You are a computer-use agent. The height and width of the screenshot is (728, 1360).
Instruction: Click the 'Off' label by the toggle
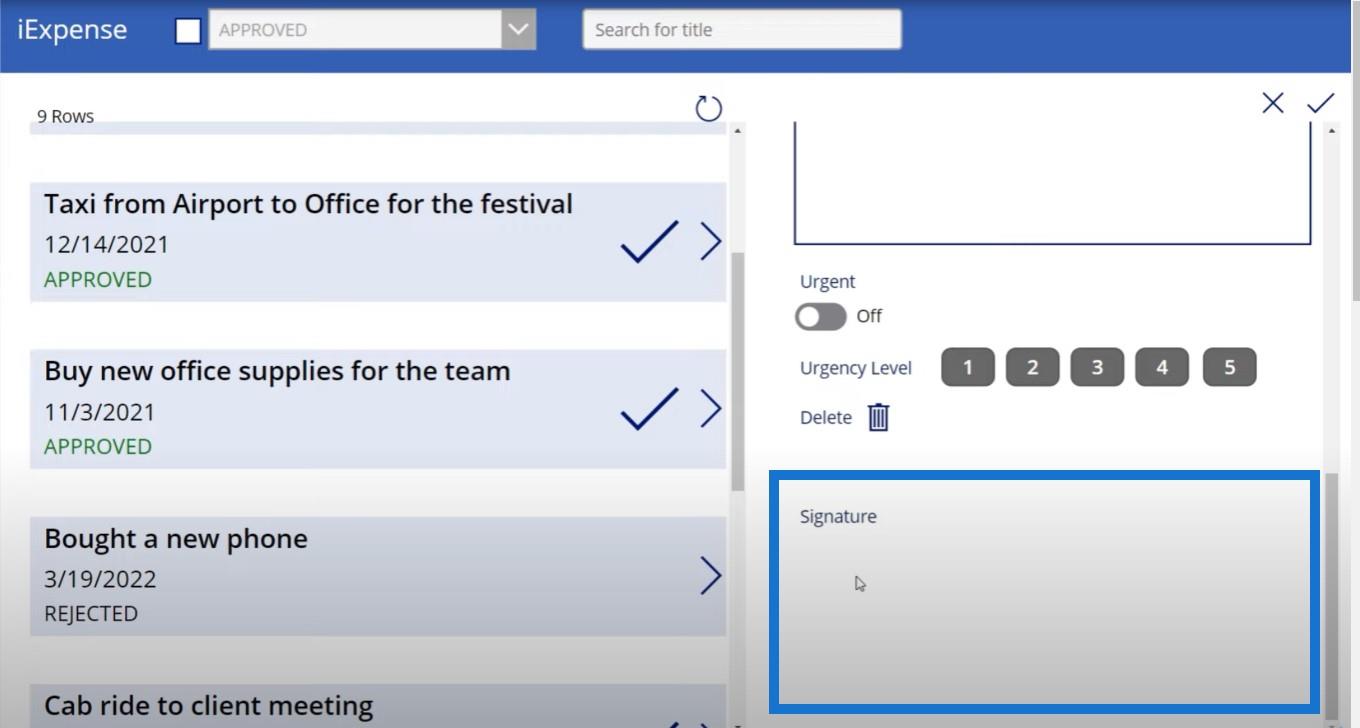pyautogui.click(x=869, y=316)
